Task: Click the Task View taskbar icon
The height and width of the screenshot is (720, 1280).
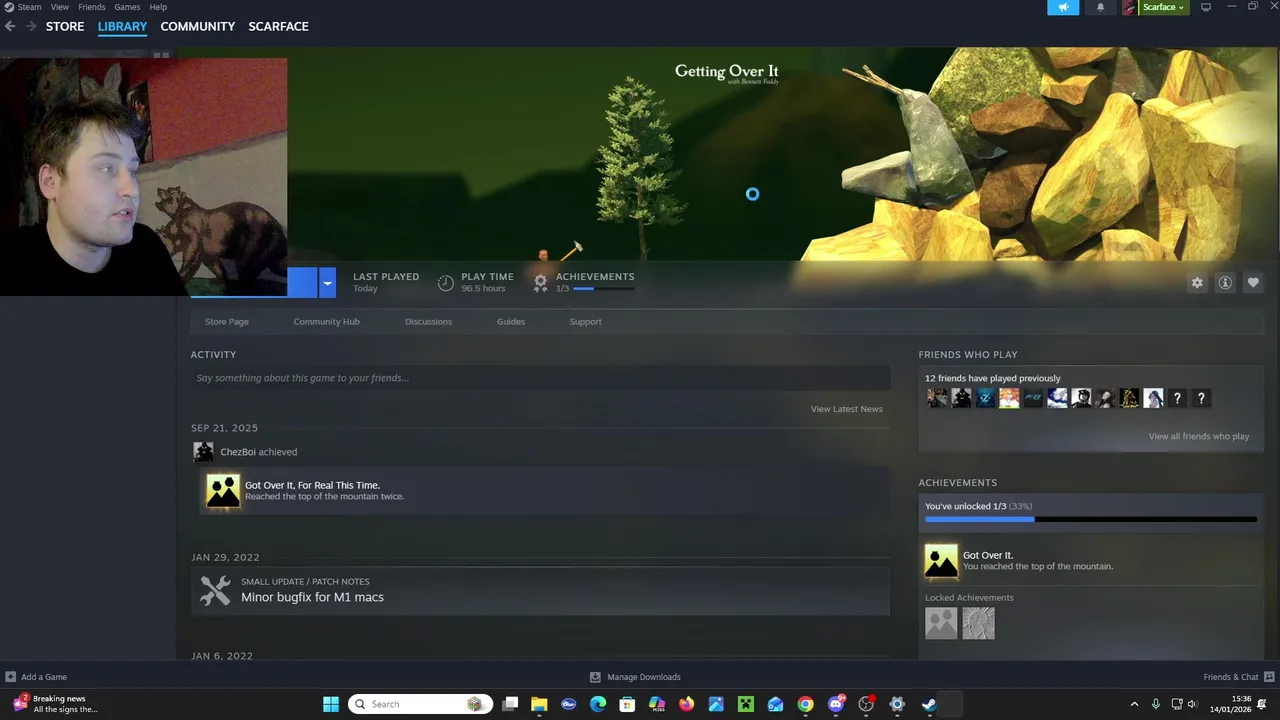Action: 510,704
